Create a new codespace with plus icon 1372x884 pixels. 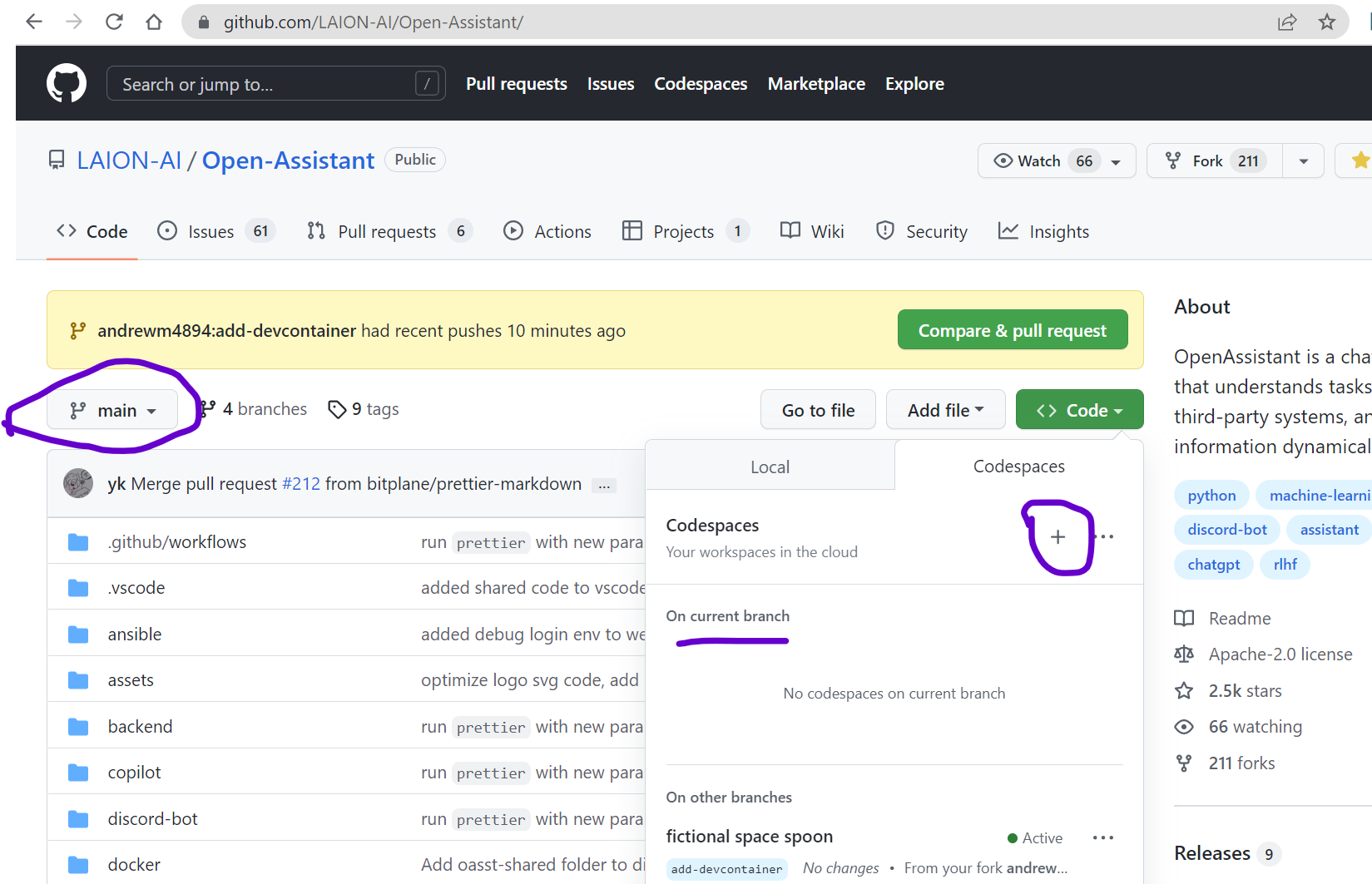pyautogui.click(x=1057, y=537)
